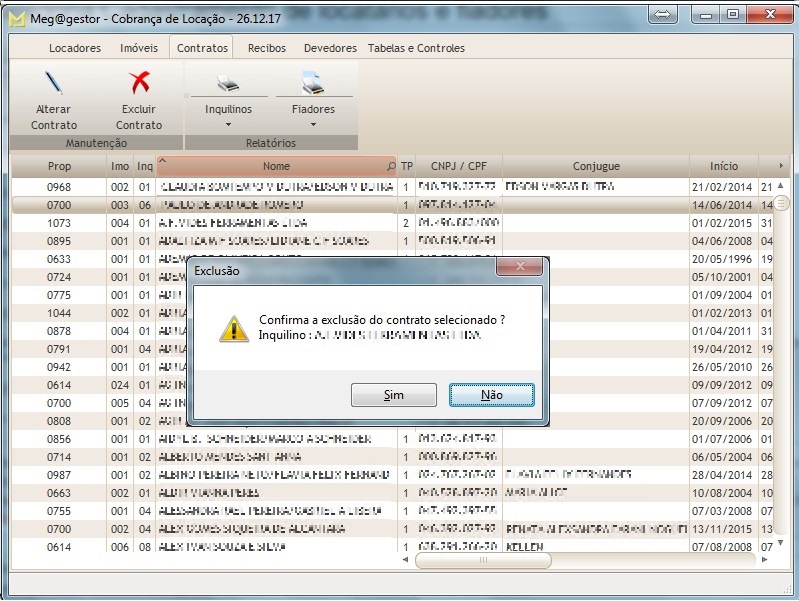The image size is (799, 601).
Task: Click the Excluir Contrato red X icon
Action: point(139,83)
